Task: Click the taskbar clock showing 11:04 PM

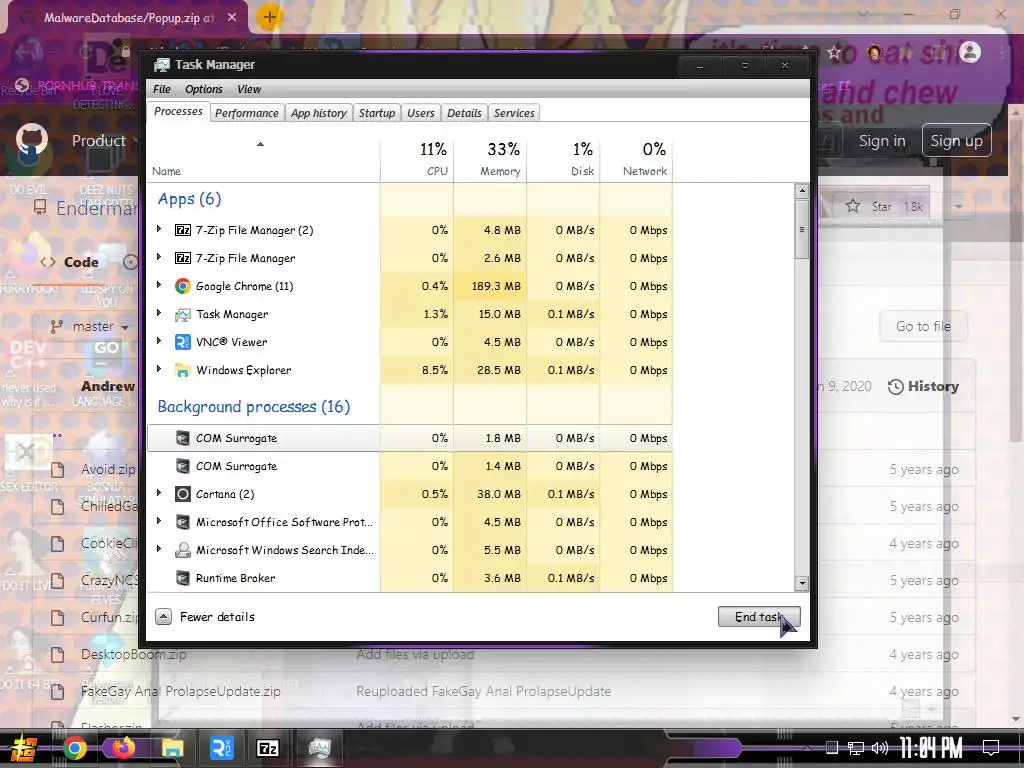Action: [x=931, y=748]
